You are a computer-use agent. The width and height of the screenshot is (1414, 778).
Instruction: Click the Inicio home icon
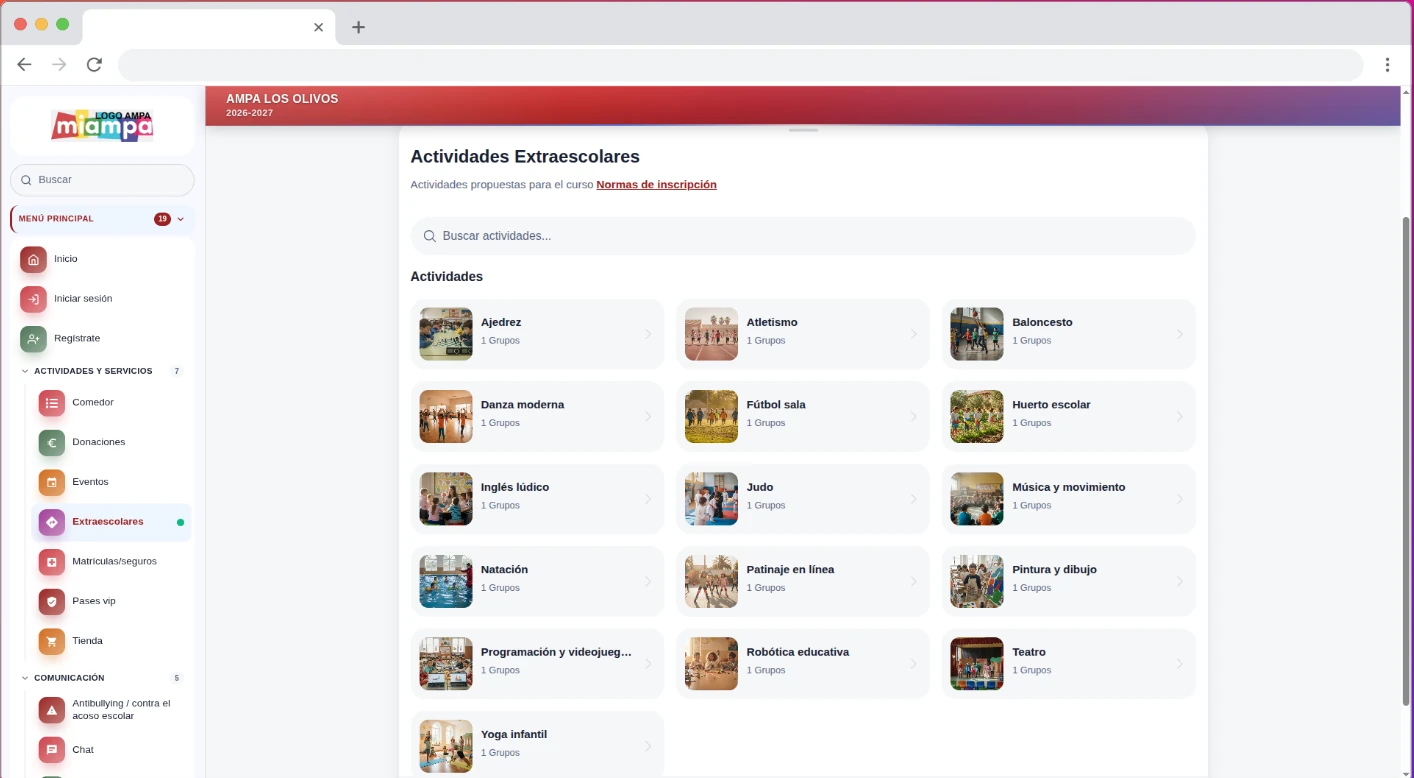click(x=33, y=259)
